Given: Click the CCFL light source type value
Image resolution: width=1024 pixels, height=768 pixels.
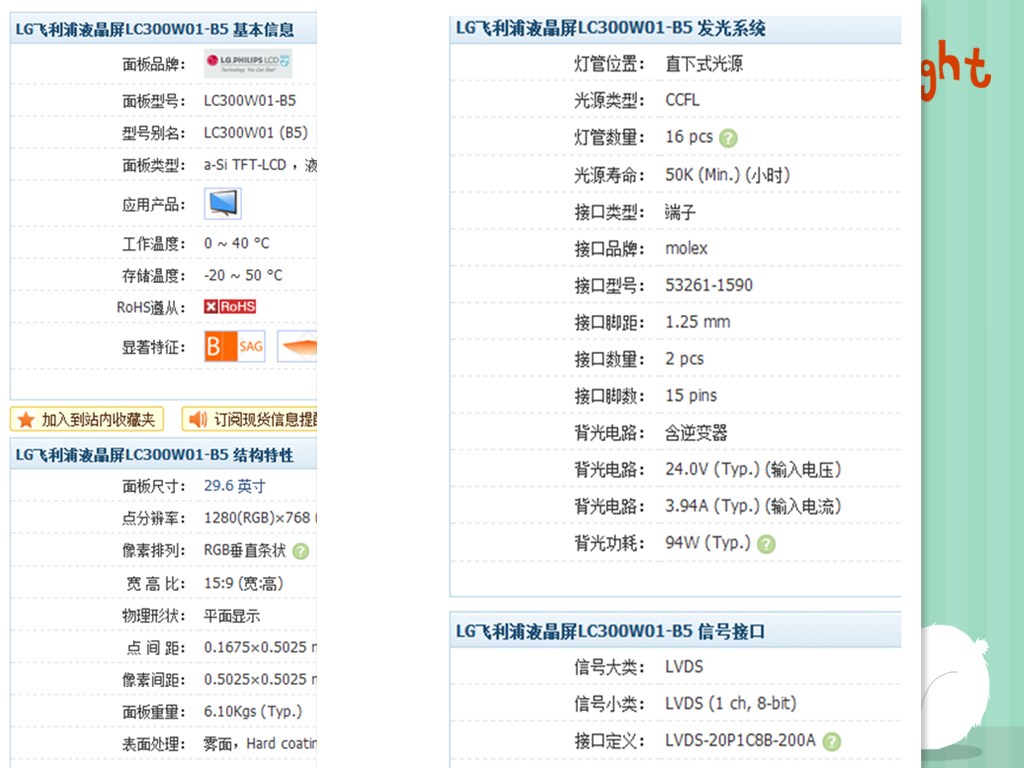Looking at the screenshot, I should coord(682,100).
